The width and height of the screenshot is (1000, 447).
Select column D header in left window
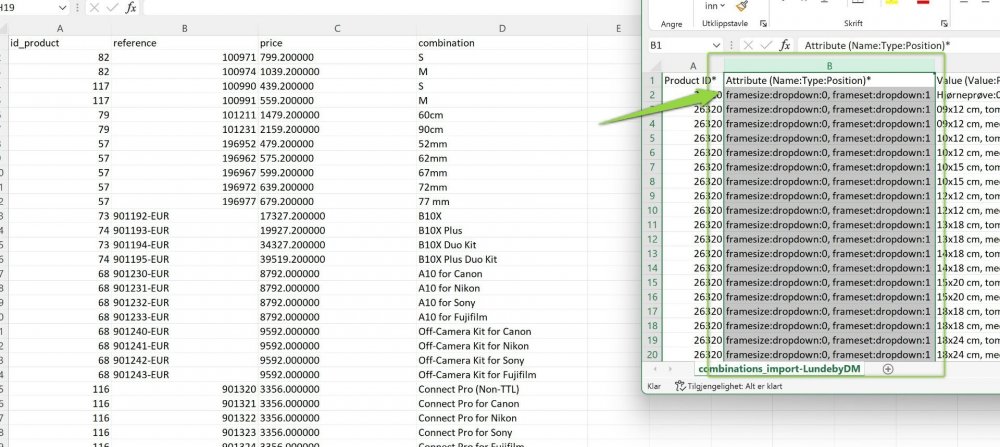[502, 28]
